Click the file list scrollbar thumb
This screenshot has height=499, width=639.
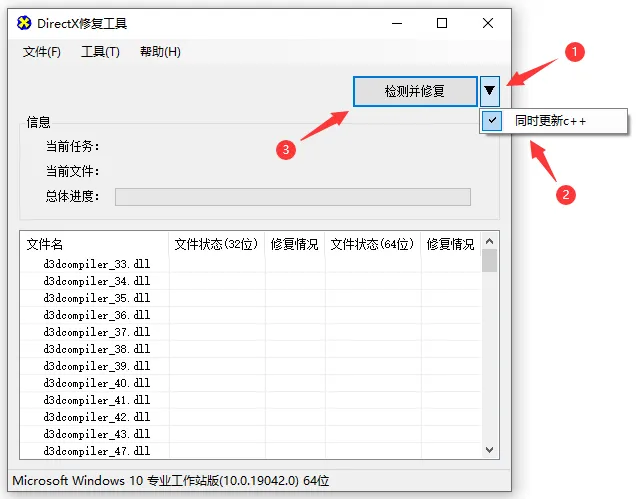(489, 261)
